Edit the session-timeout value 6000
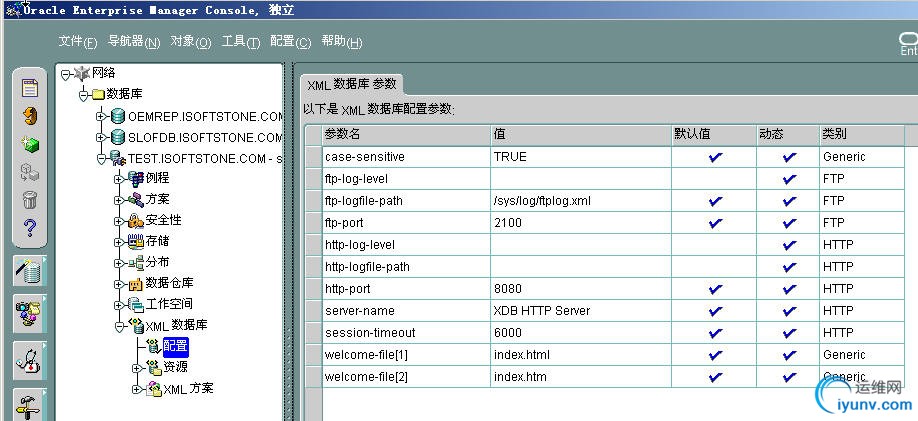 (581, 333)
